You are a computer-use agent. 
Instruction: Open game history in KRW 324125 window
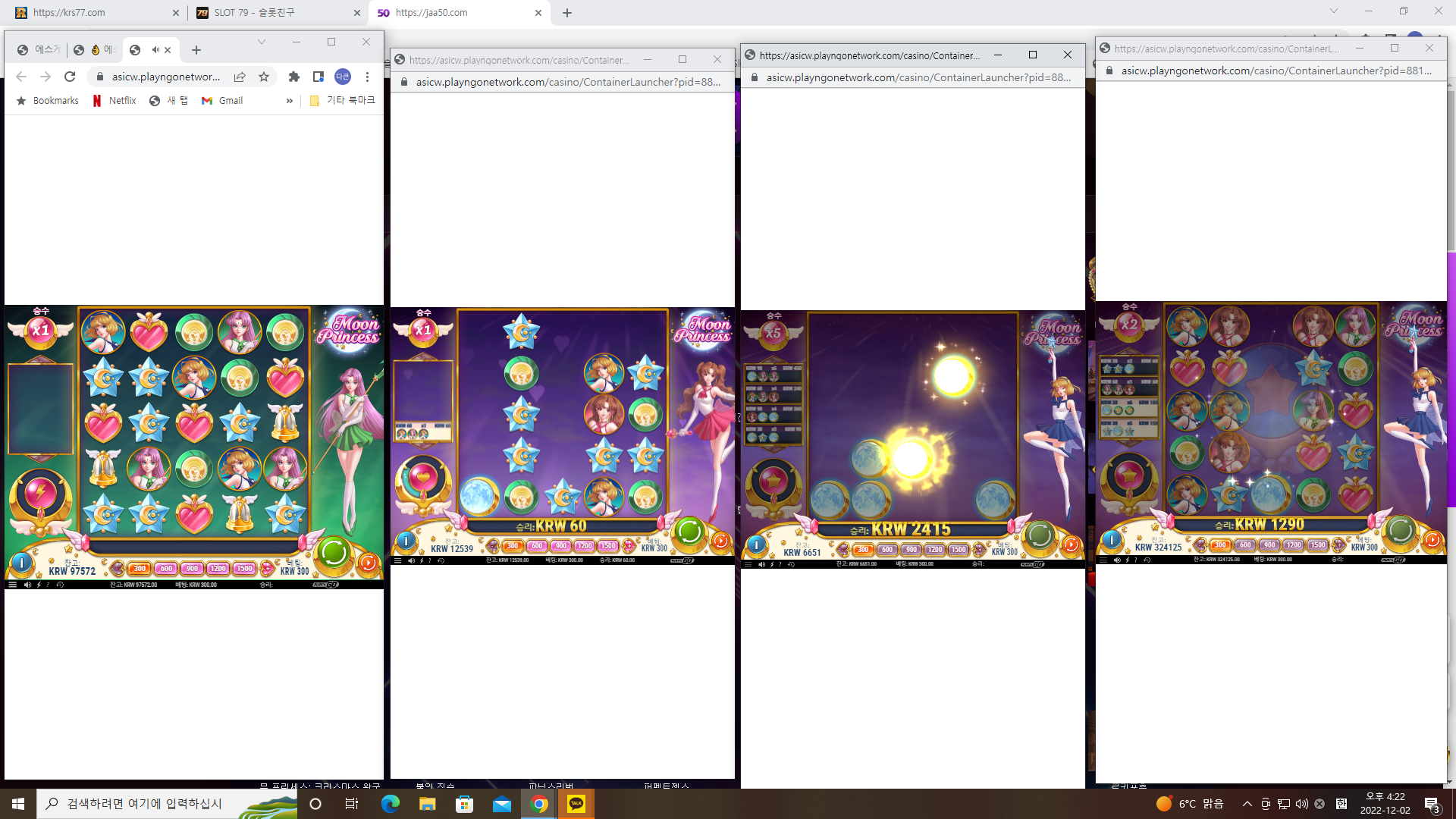tap(1147, 560)
